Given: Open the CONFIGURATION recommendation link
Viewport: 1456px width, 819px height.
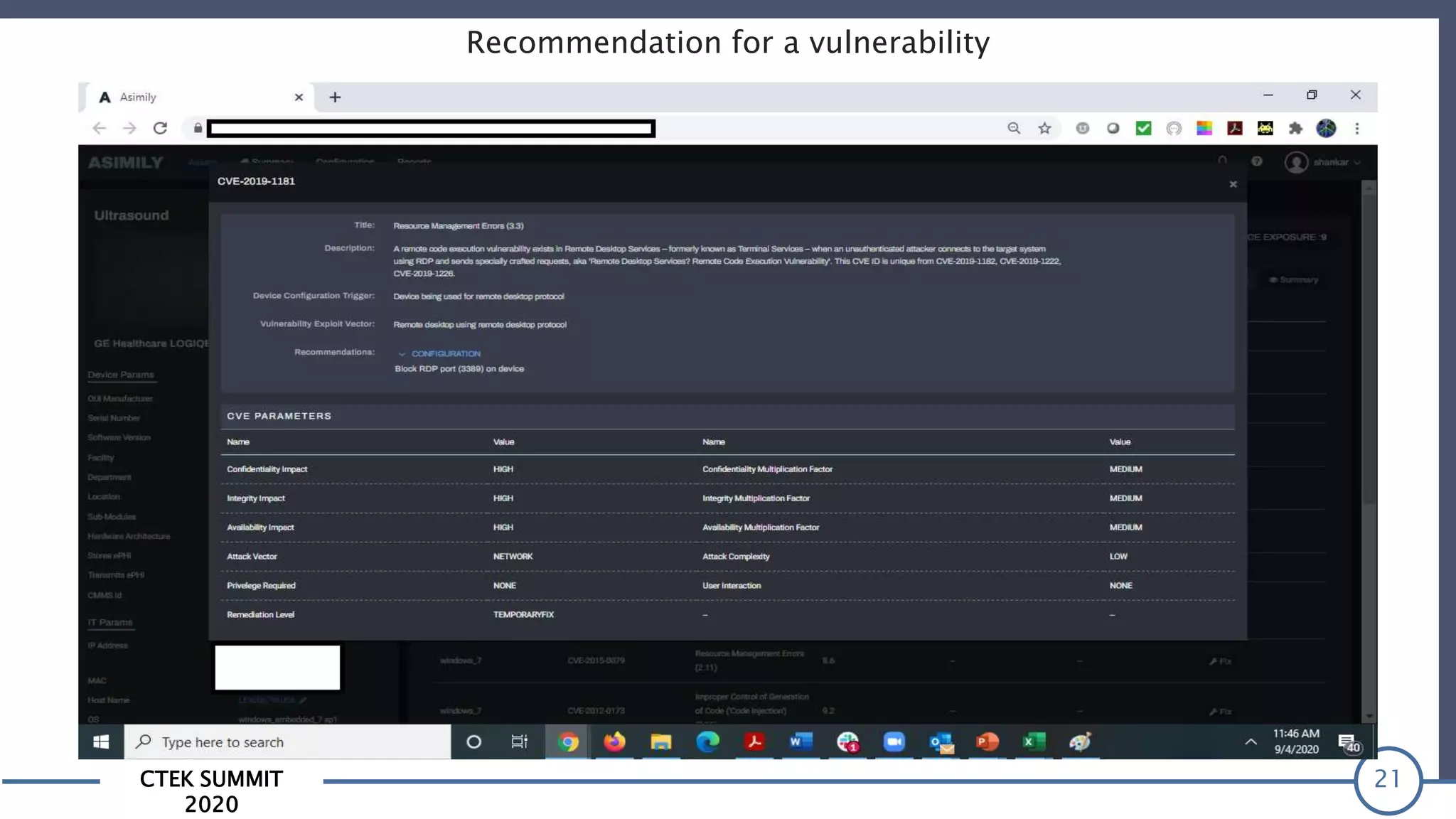Looking at the screenshot, I should tap(446, 354).
